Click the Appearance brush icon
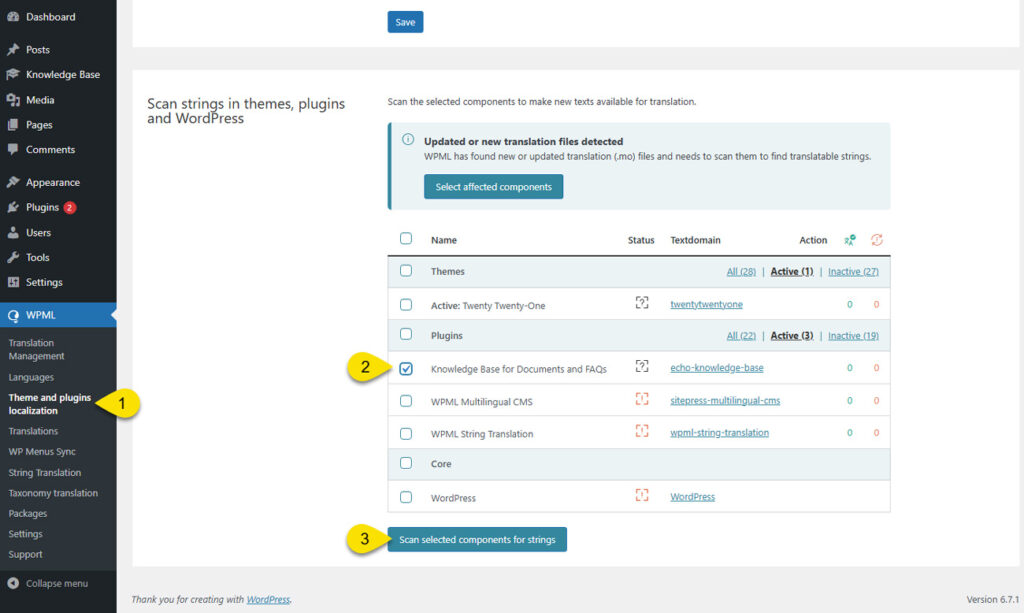1024x613 pixels. [x=13, y=182]
